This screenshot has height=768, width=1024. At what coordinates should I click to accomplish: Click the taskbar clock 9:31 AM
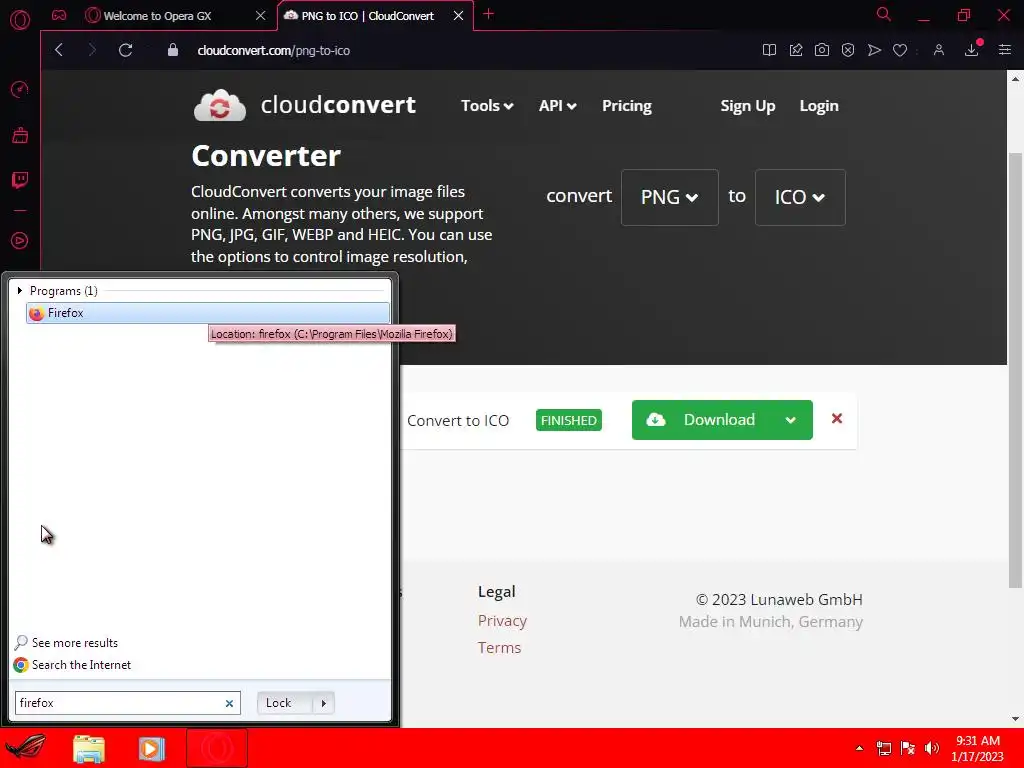[x=978, y=741]
